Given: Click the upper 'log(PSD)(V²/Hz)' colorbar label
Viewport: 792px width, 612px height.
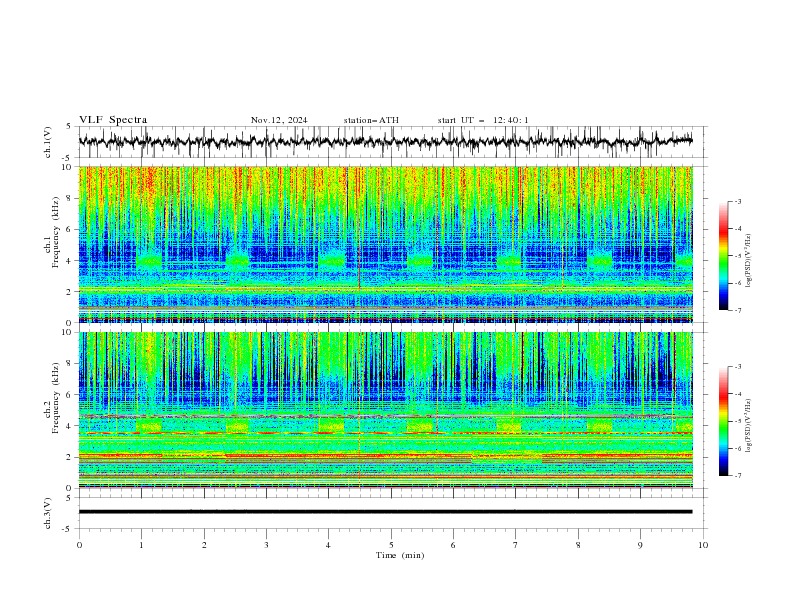Looking at the screenshot, I should (x=749, y=261).
